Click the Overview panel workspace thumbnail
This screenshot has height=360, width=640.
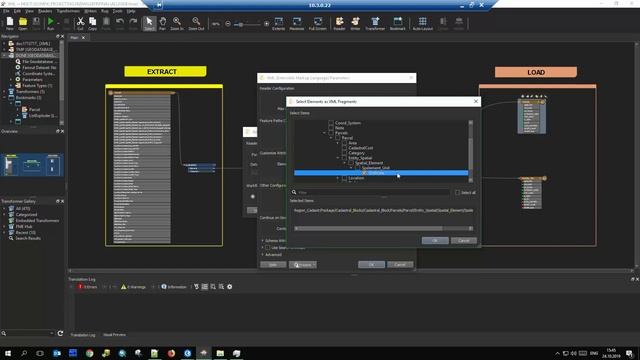(x=32, y=164)
